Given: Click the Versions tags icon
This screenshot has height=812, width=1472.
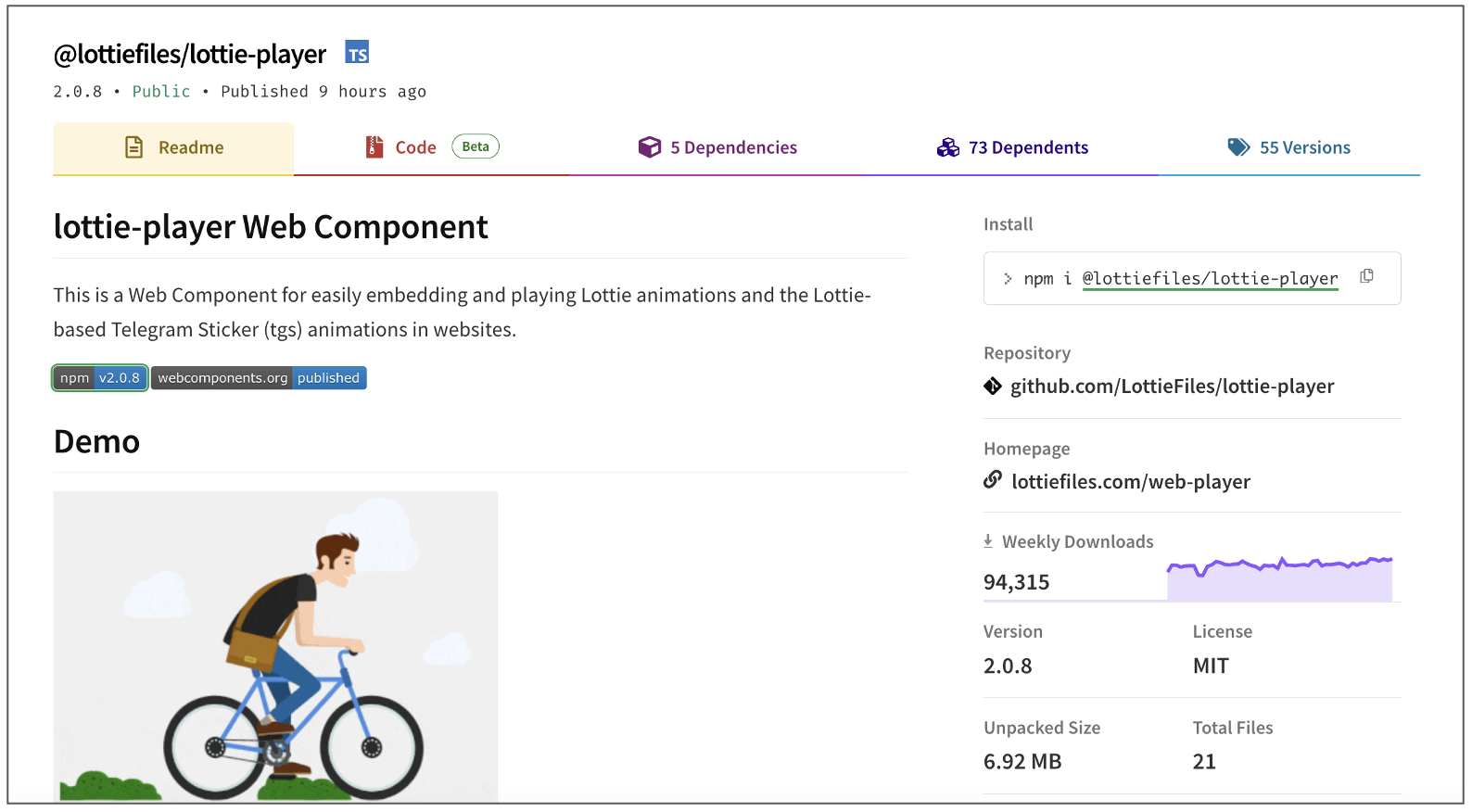Looking at the screenshot, I should [1238, 147].
